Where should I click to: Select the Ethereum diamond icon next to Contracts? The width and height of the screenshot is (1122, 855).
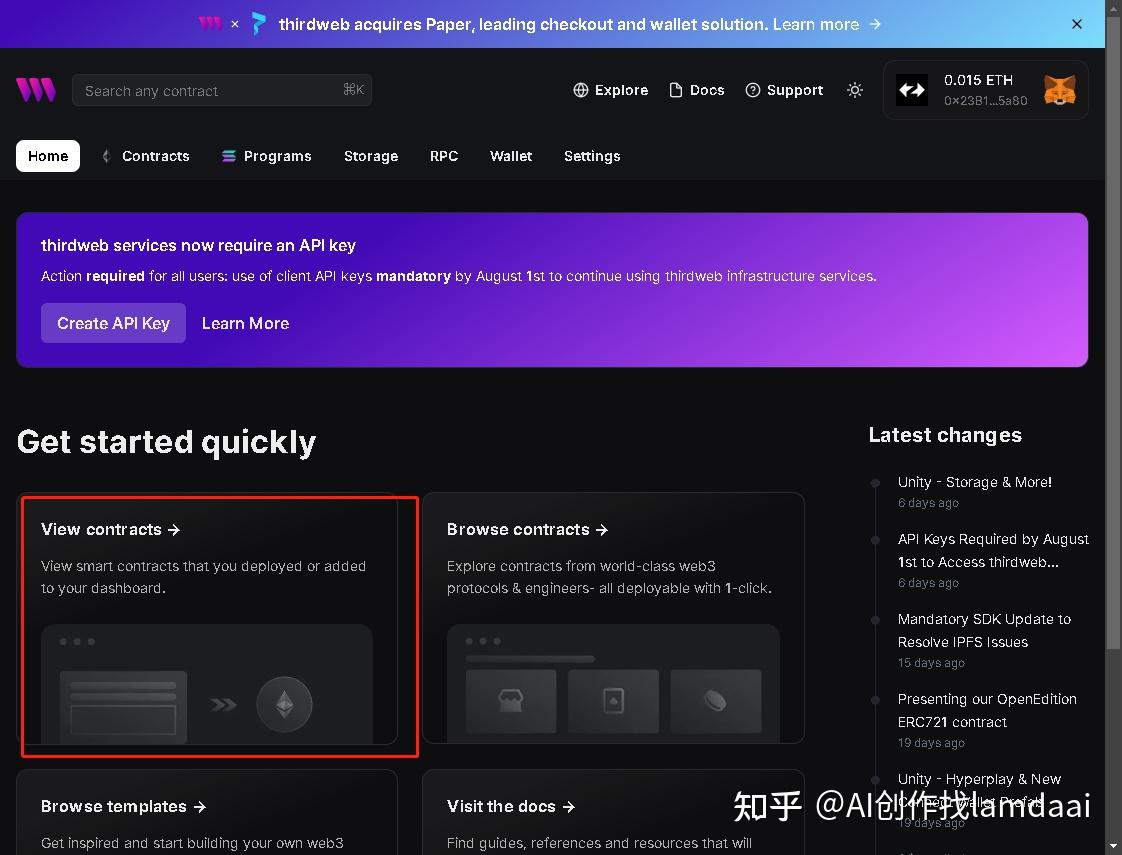click(105, 156)
